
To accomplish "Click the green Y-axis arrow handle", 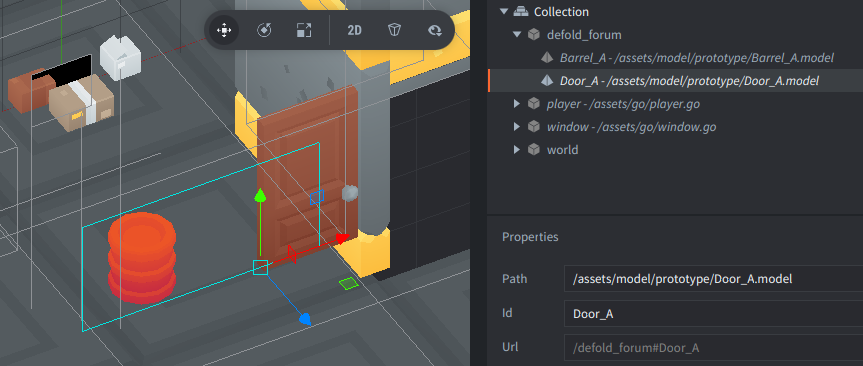I will tap(260, 196).
